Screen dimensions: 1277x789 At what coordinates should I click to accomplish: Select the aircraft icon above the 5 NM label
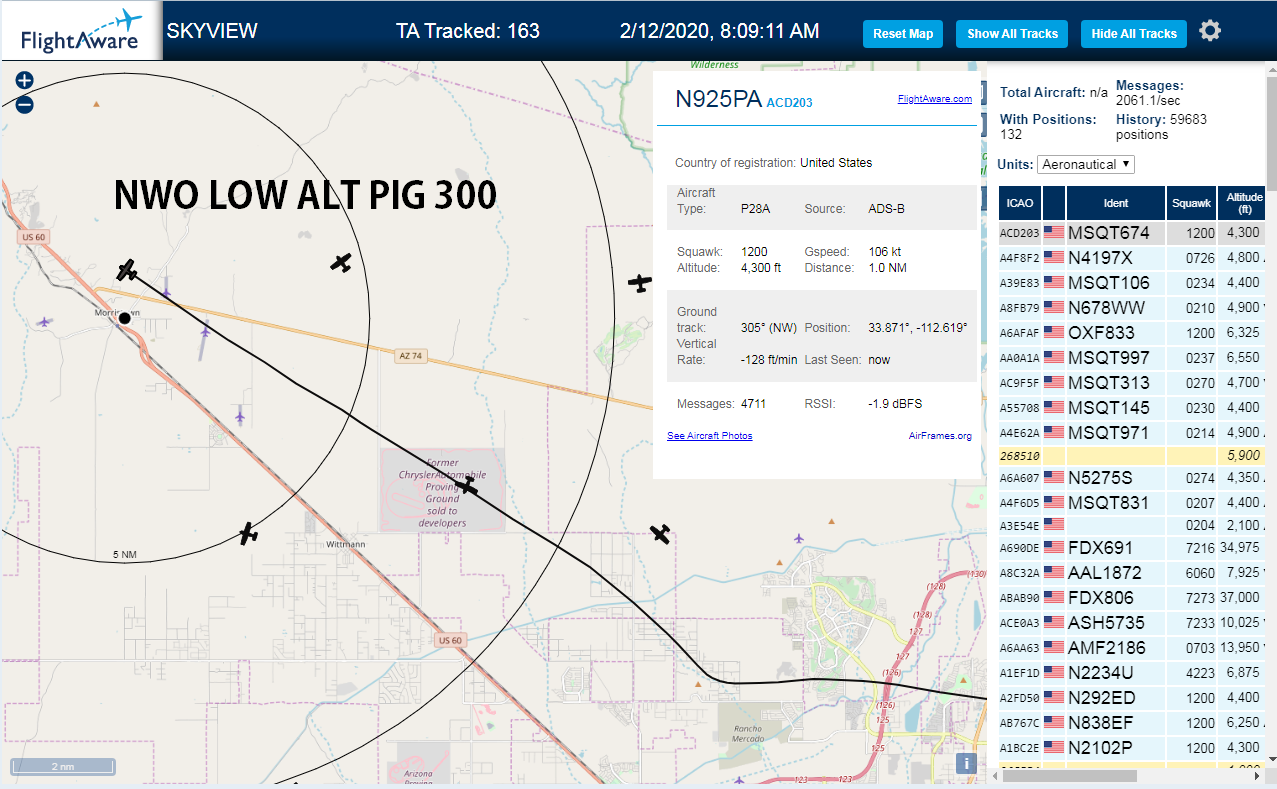[x=249, y=534]
